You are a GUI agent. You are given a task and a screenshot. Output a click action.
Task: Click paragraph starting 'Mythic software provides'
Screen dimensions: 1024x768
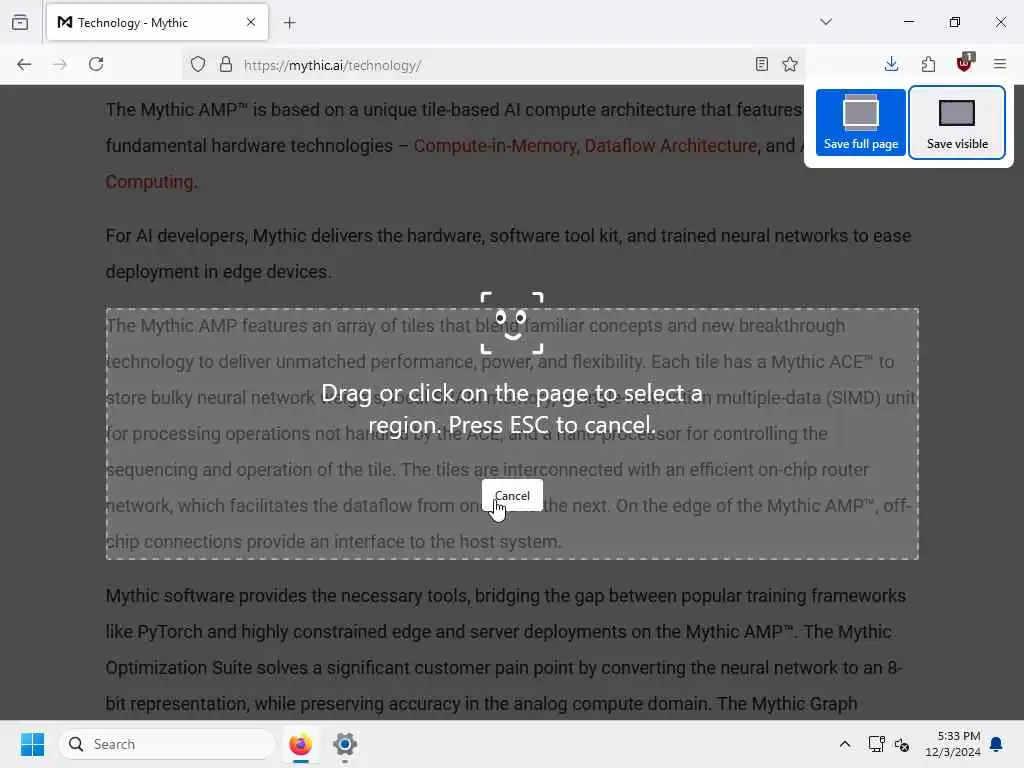click(x=506, y=650)
